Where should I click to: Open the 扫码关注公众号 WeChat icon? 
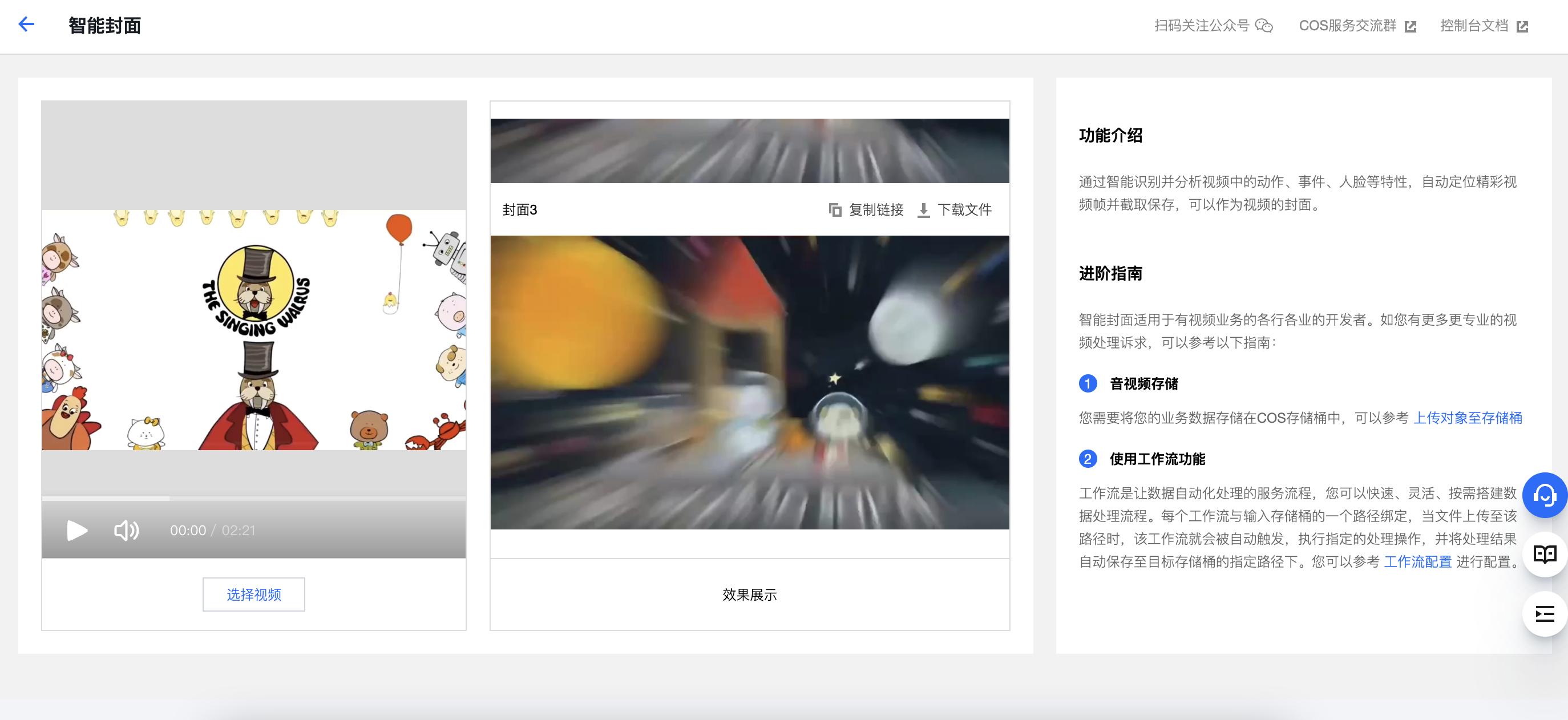pyautogui.click(x=1264, y=26)
